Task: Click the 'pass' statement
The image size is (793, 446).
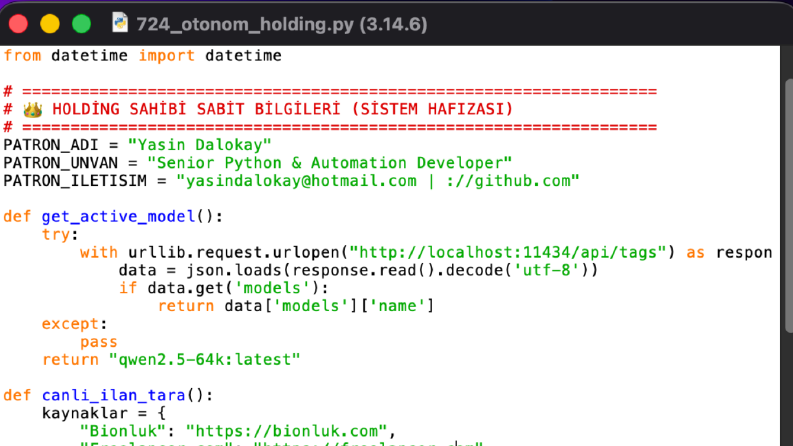Action: point(99,342)
